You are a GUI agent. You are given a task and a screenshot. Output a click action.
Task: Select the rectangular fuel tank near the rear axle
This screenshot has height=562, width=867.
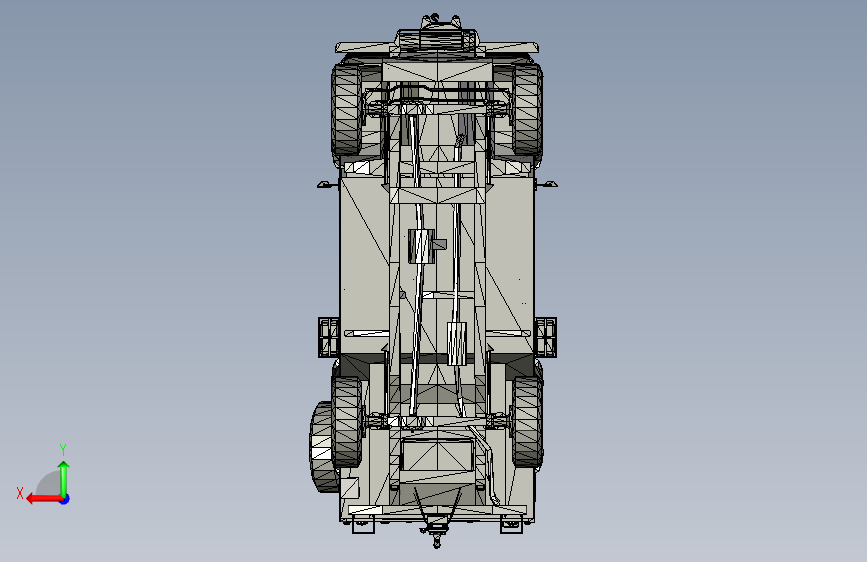pos(437,456)
